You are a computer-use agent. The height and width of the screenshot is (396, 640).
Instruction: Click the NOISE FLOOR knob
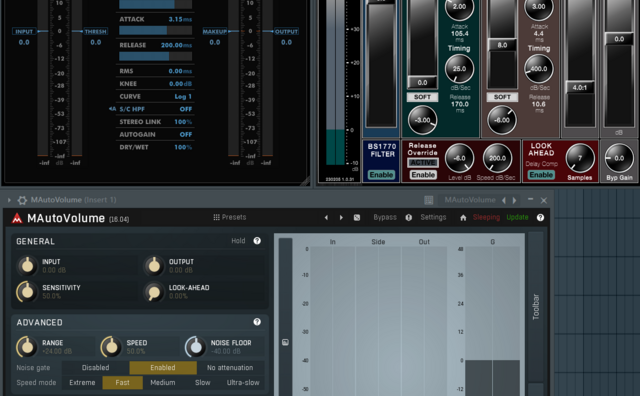pyautogui.click(x=196, y=347)
